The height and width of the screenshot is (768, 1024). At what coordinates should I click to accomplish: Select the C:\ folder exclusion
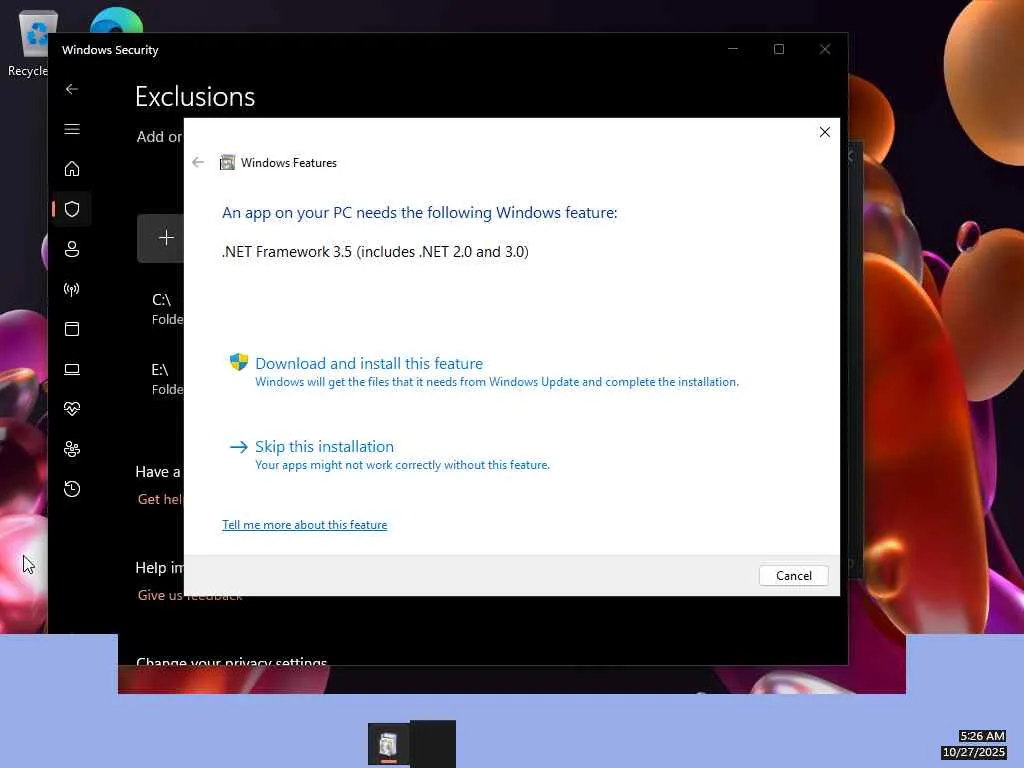(167, 309)
